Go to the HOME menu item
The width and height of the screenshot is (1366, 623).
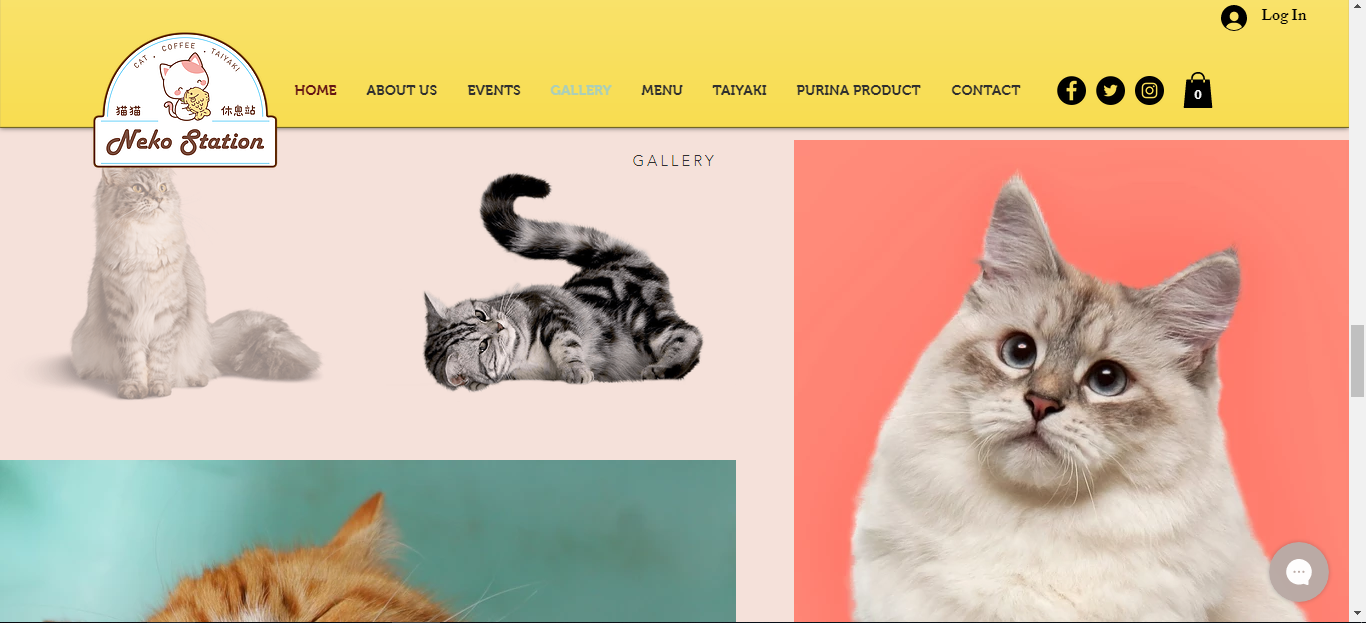(x=315, y=90)
